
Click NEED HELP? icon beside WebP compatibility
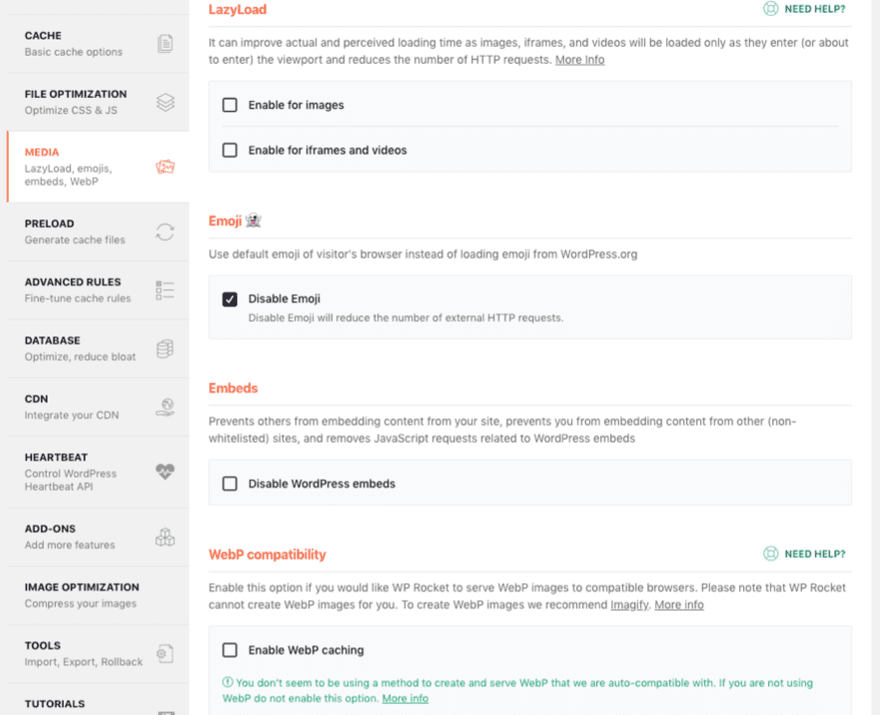coord(769,553)
